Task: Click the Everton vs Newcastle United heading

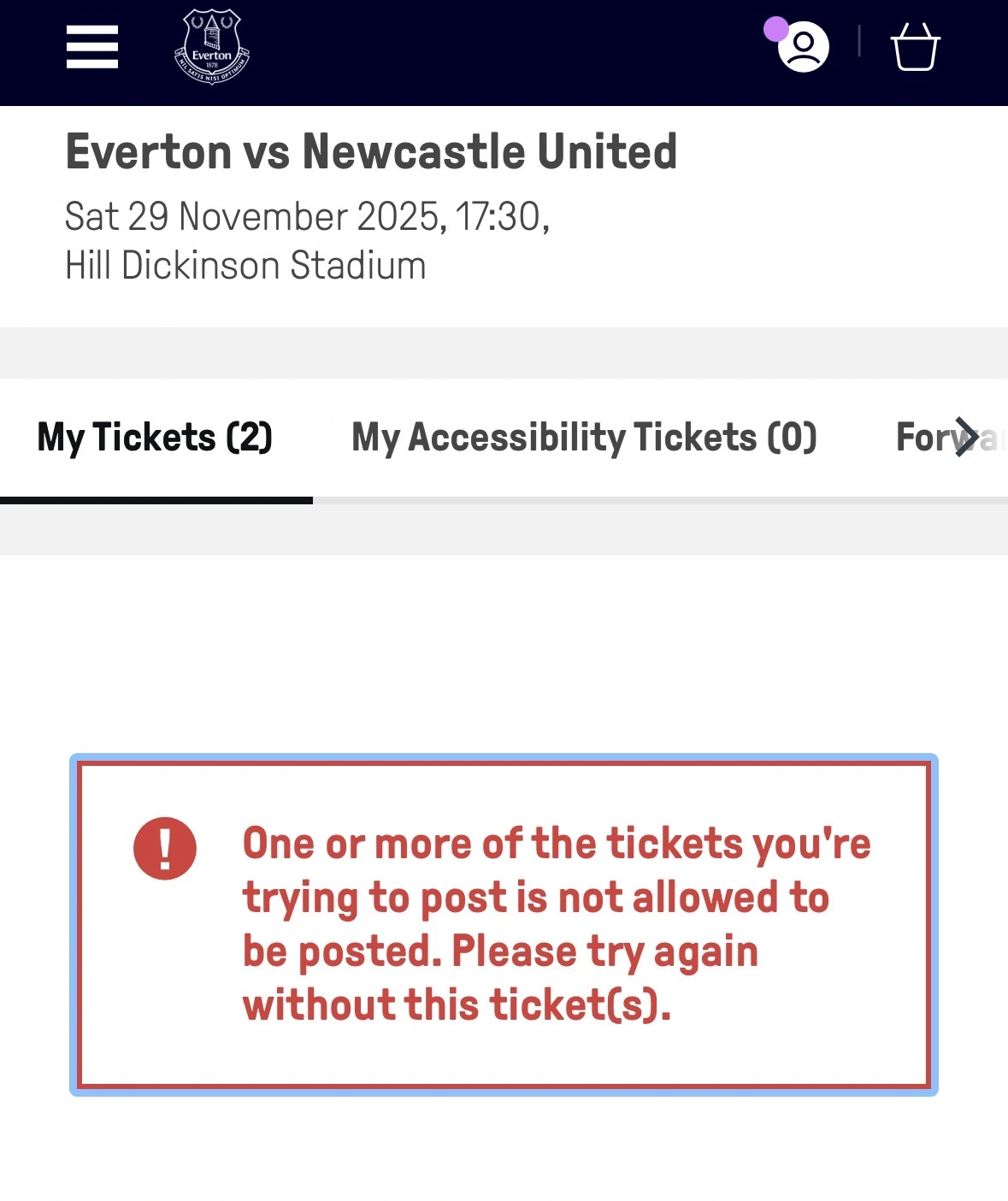Action: pyautogui.click(x=371, y=152)
